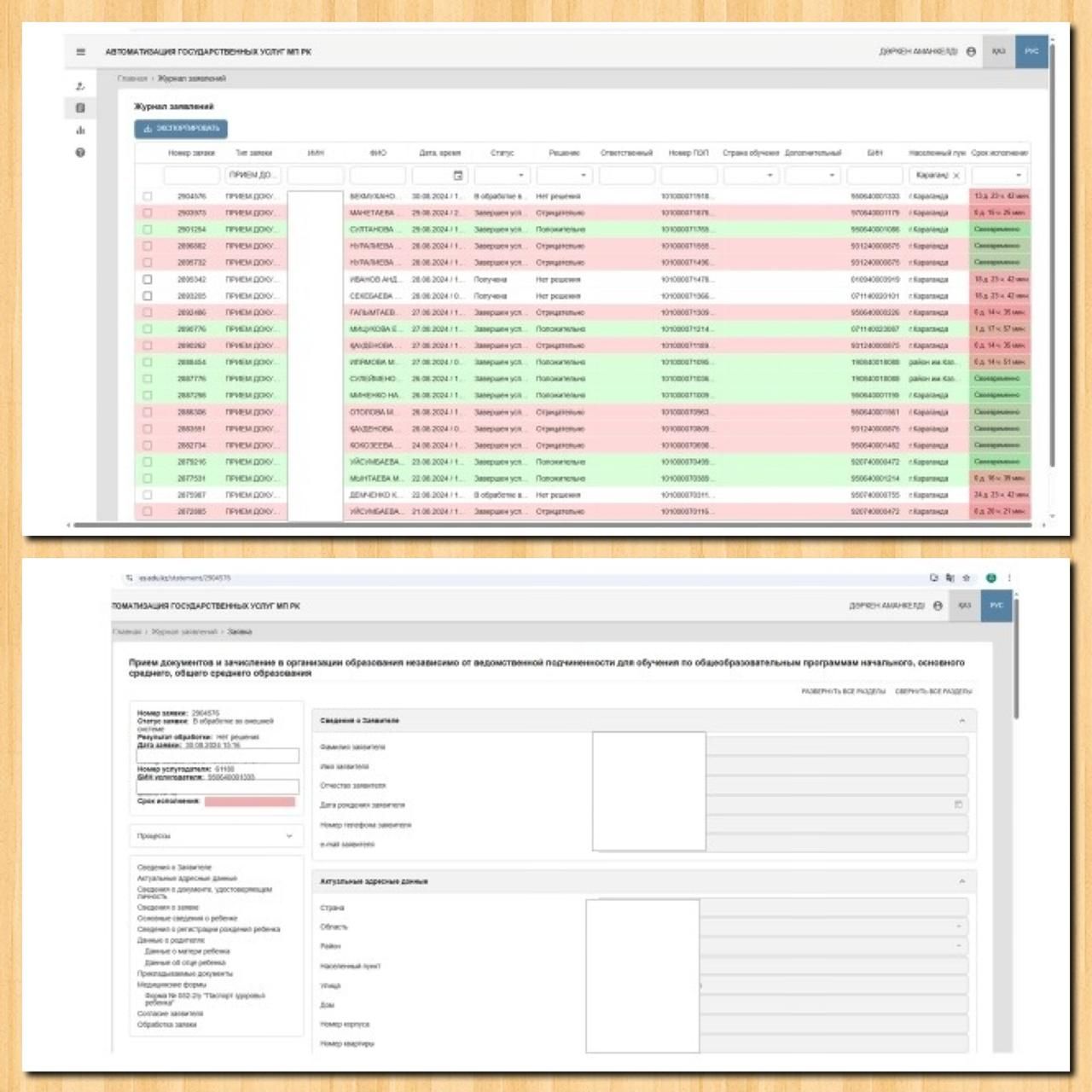Viewport: 1092px width, 1092px height.
Task: Click the ЭКСПОРТИРОВАТЬ button
Action: pyautogui.click(x=181, y=129)
